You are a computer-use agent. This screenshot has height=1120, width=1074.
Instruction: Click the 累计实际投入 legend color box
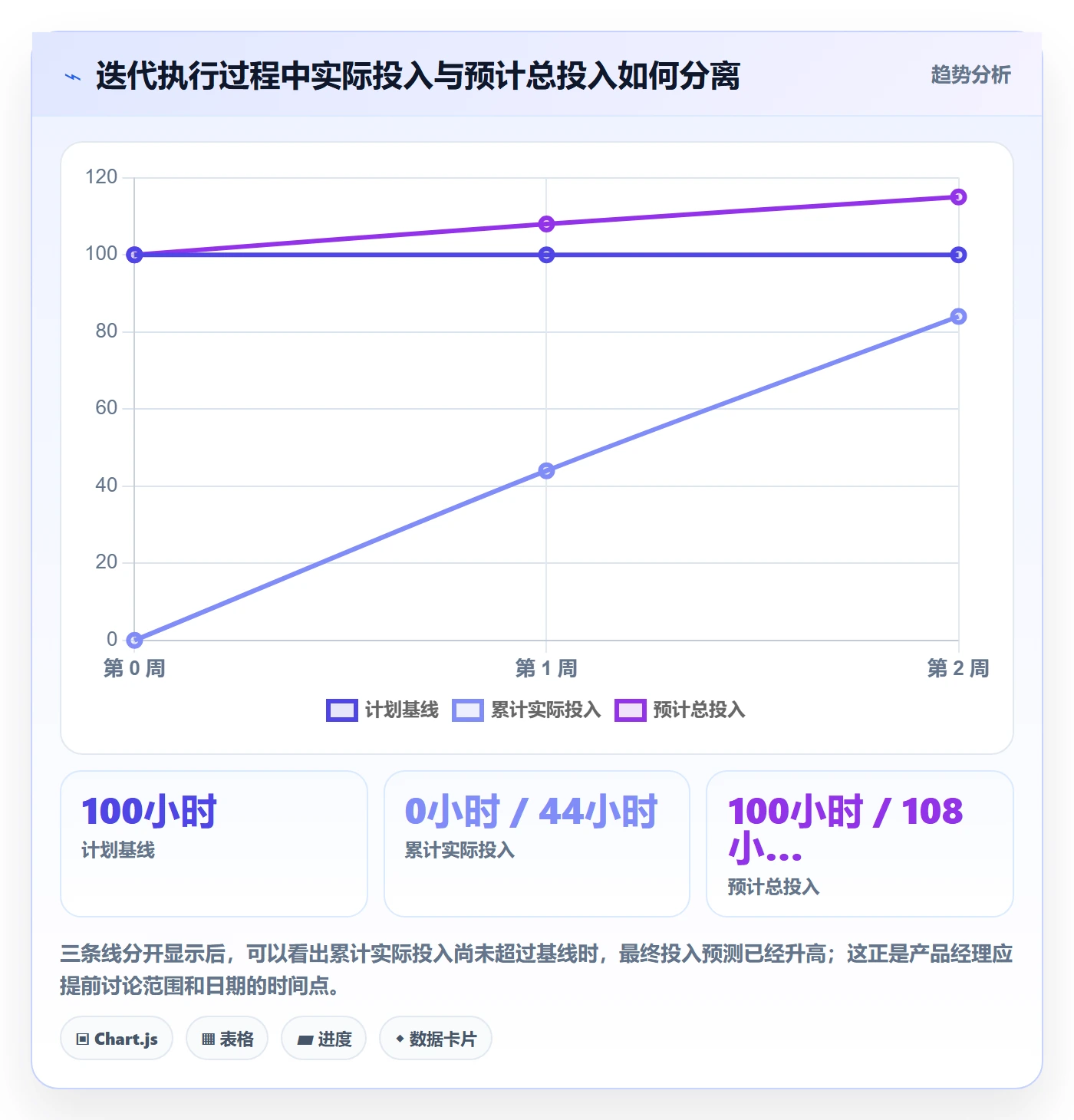(x=468, y=710)
